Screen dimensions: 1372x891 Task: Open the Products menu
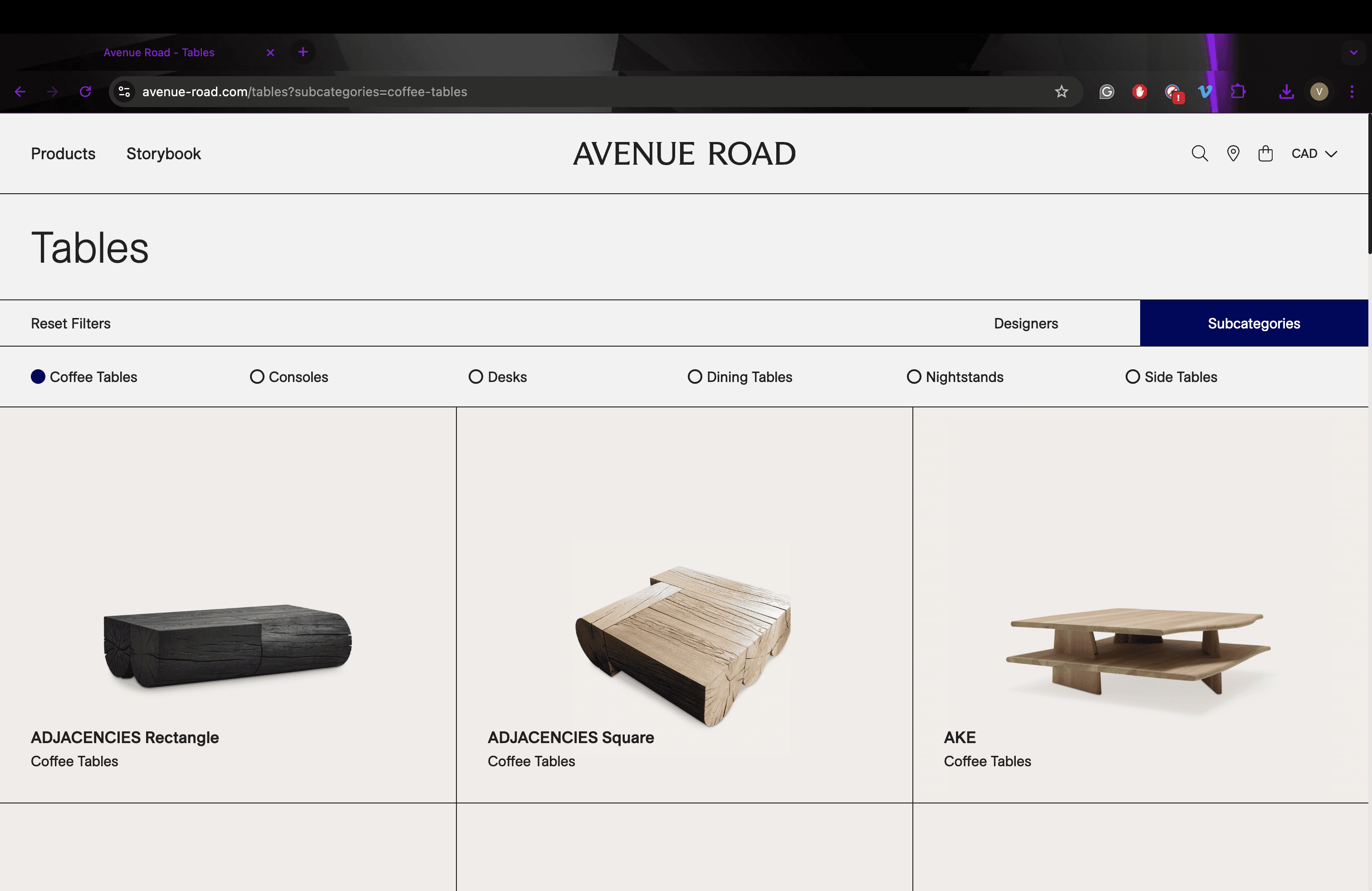coord(64,153)
